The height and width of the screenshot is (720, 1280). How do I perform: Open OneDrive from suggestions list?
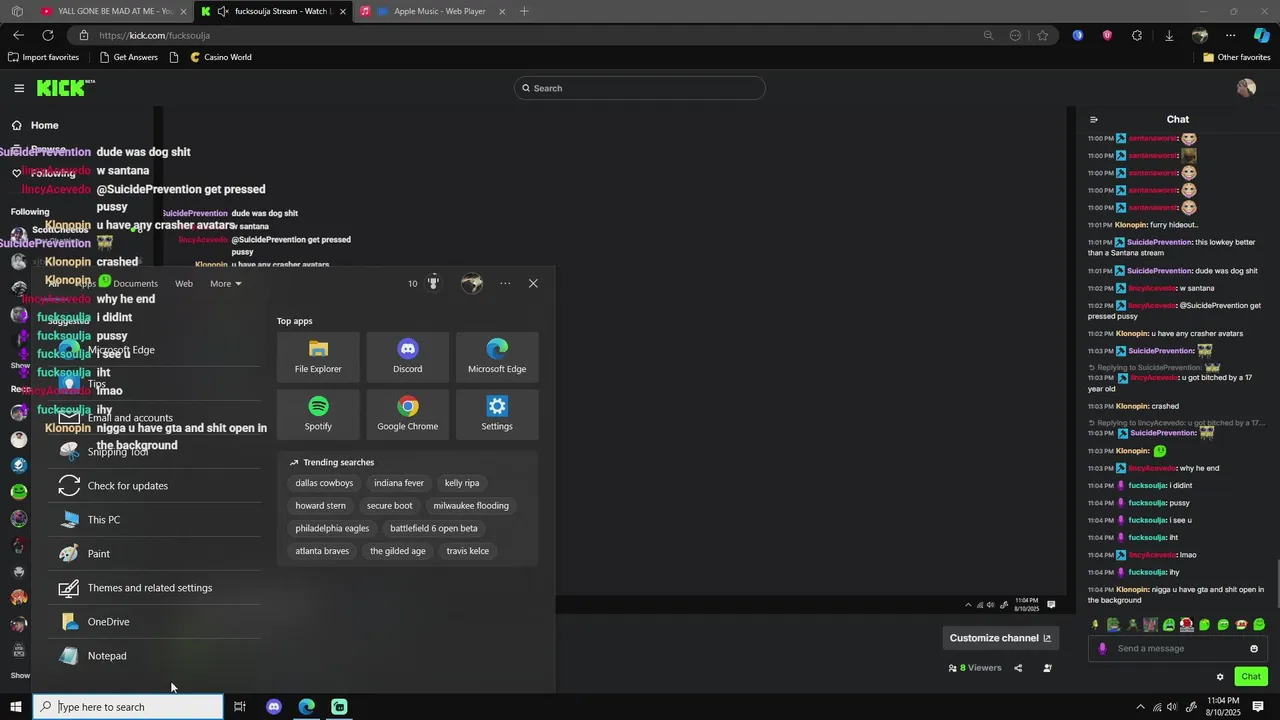[155, 622]
